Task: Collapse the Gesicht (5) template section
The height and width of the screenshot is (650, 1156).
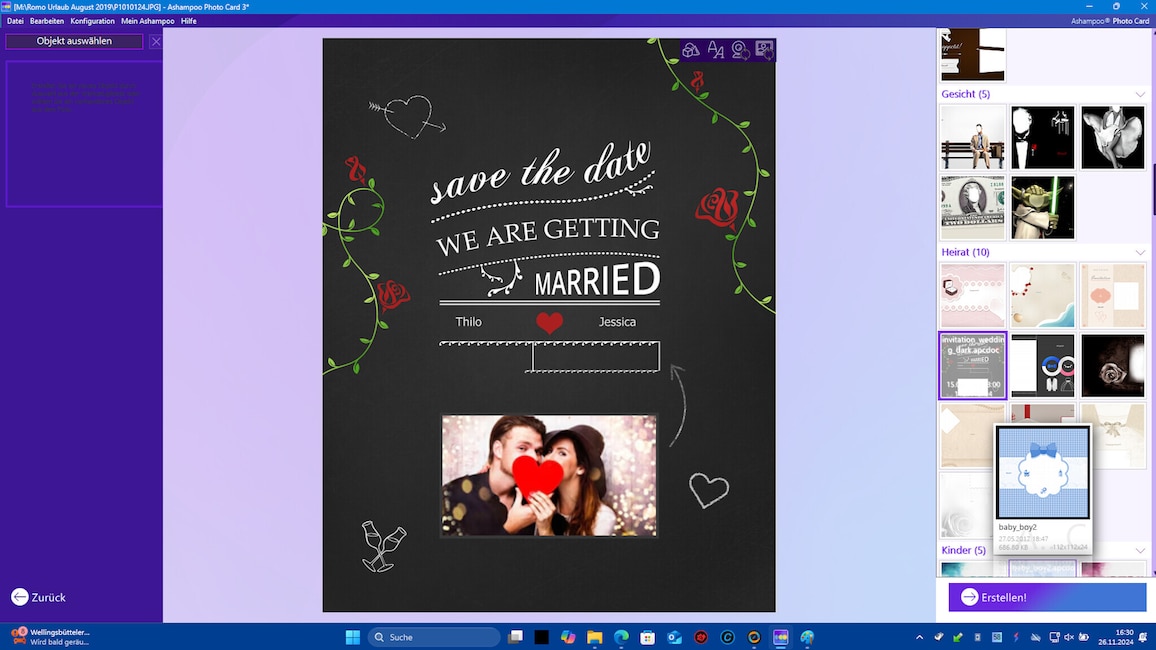Action: coord(1140,95)
